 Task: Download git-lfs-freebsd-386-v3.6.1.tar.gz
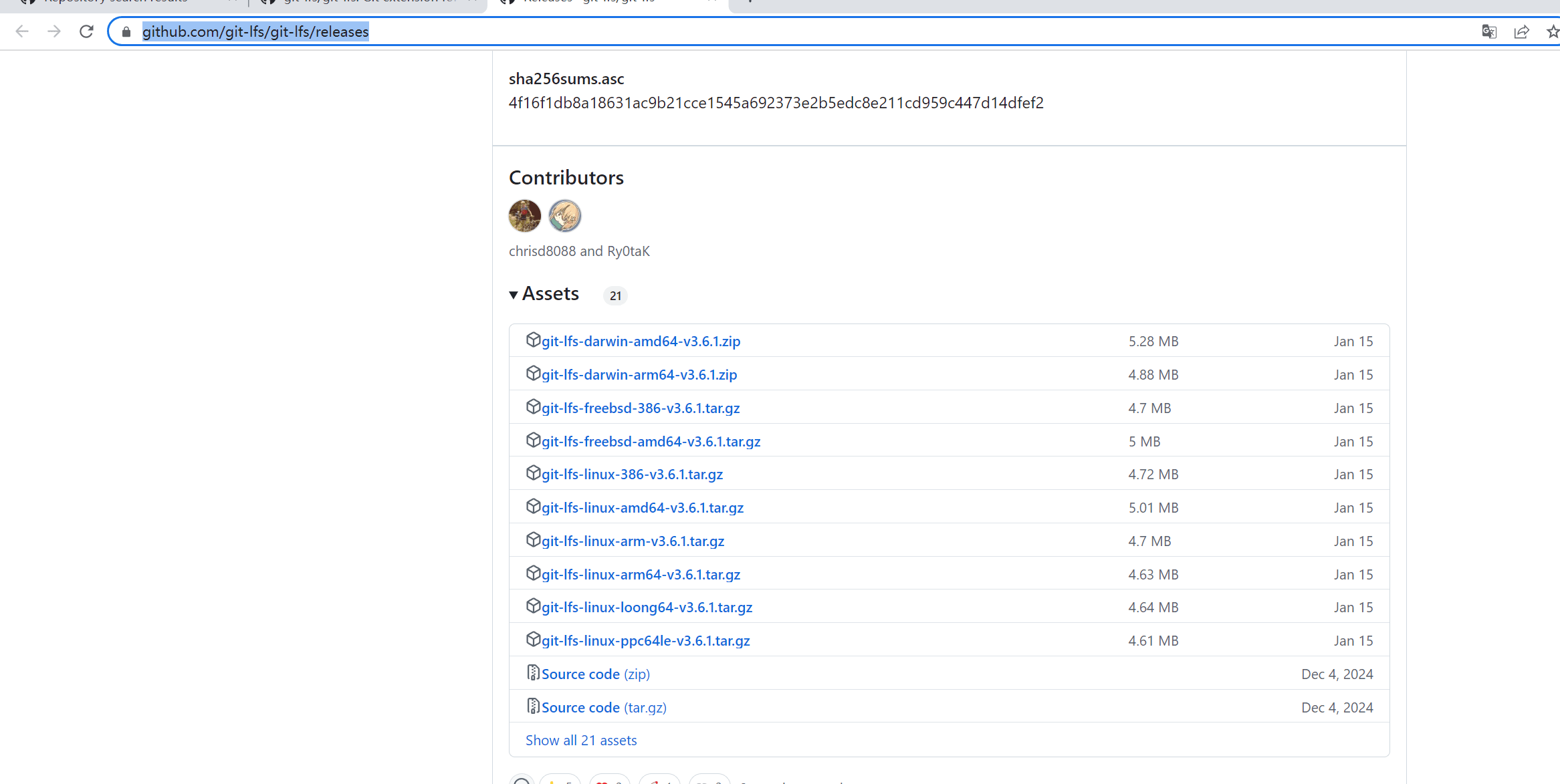(x=640, y=408)
